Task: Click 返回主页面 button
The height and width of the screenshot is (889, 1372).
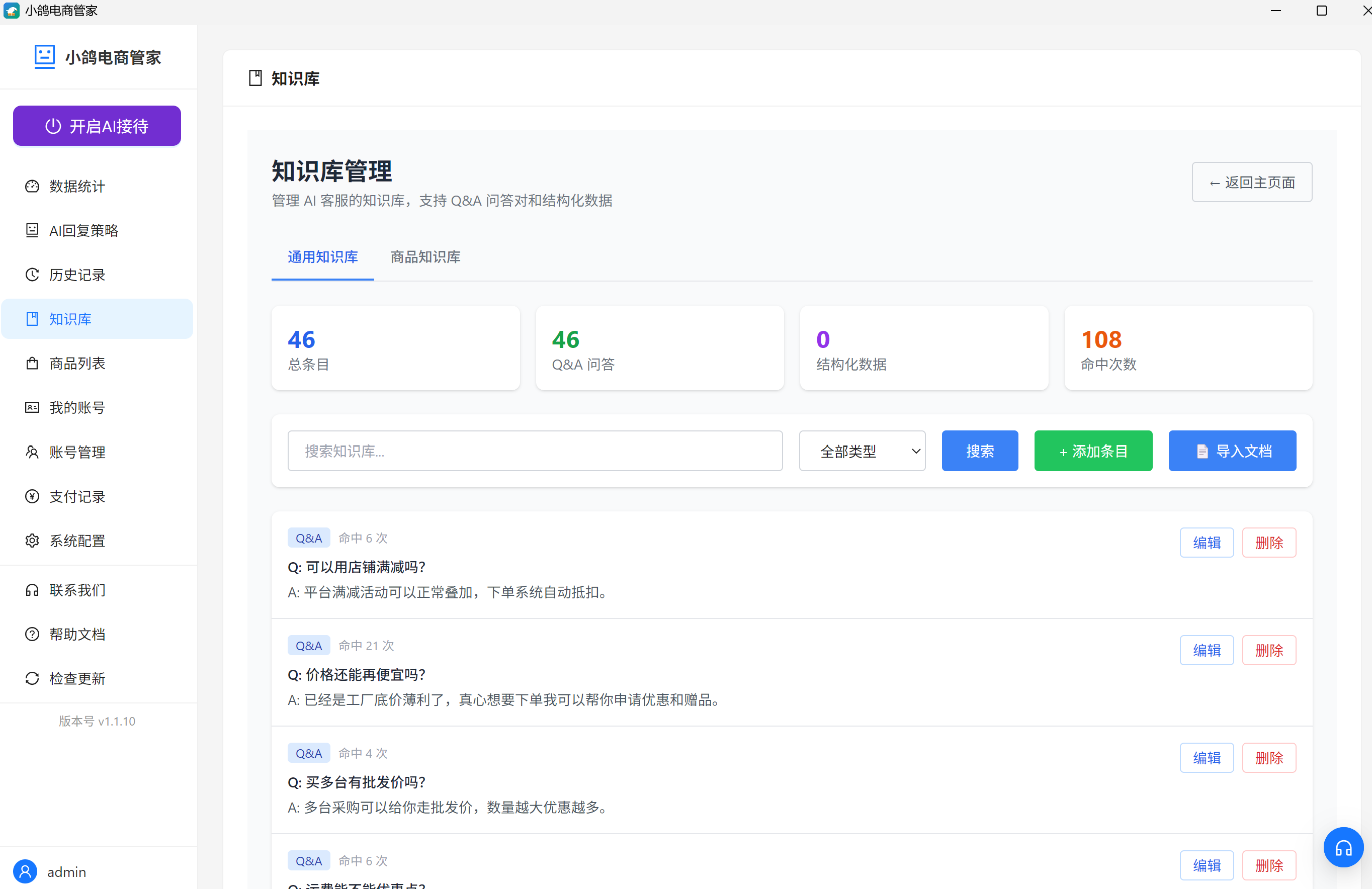Action: pos(1251,182)
